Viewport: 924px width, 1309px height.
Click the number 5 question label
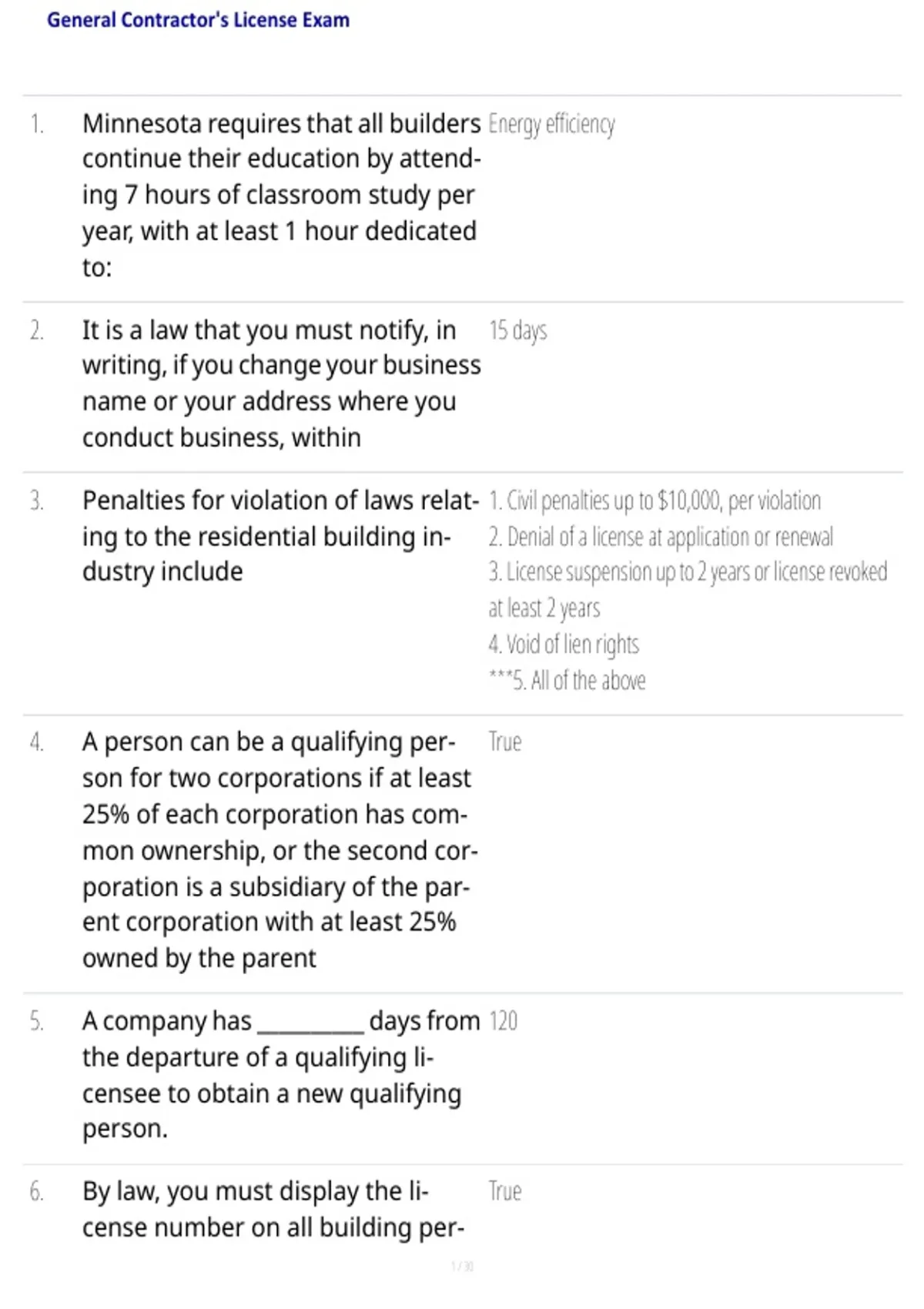(x=36, y=1021)
